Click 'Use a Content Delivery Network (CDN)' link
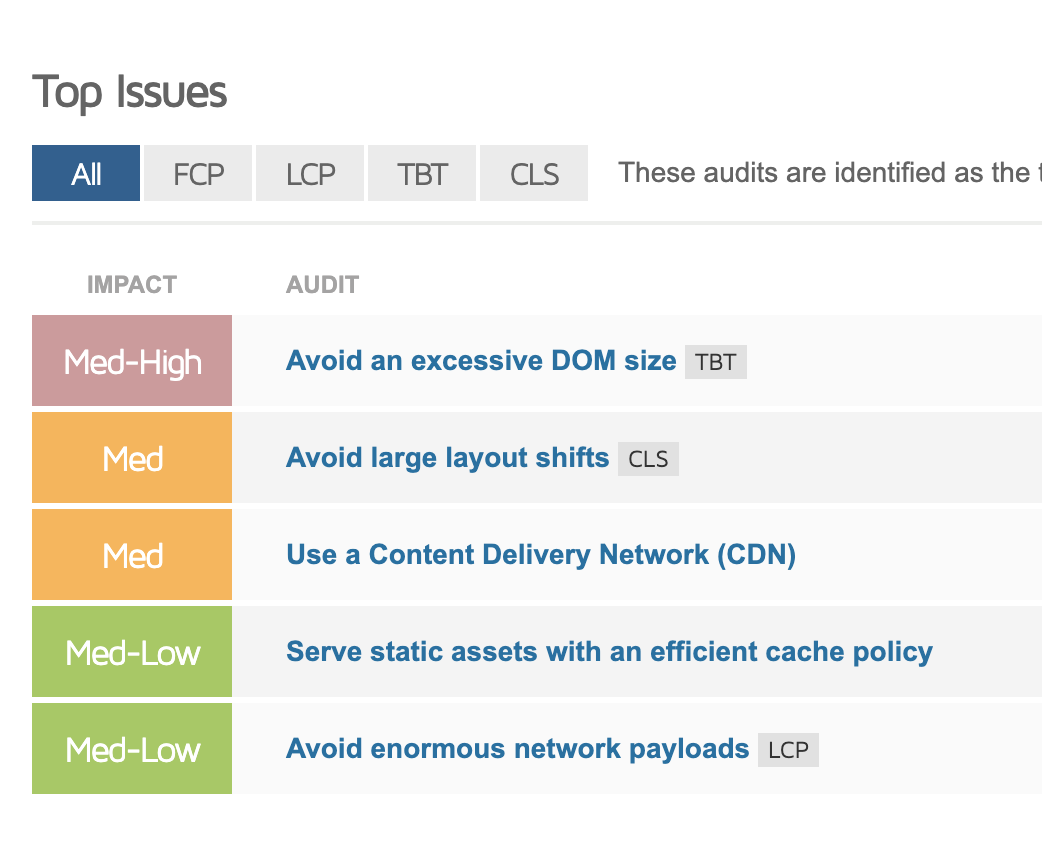1042x866 pixels. (x=540, y=555)
